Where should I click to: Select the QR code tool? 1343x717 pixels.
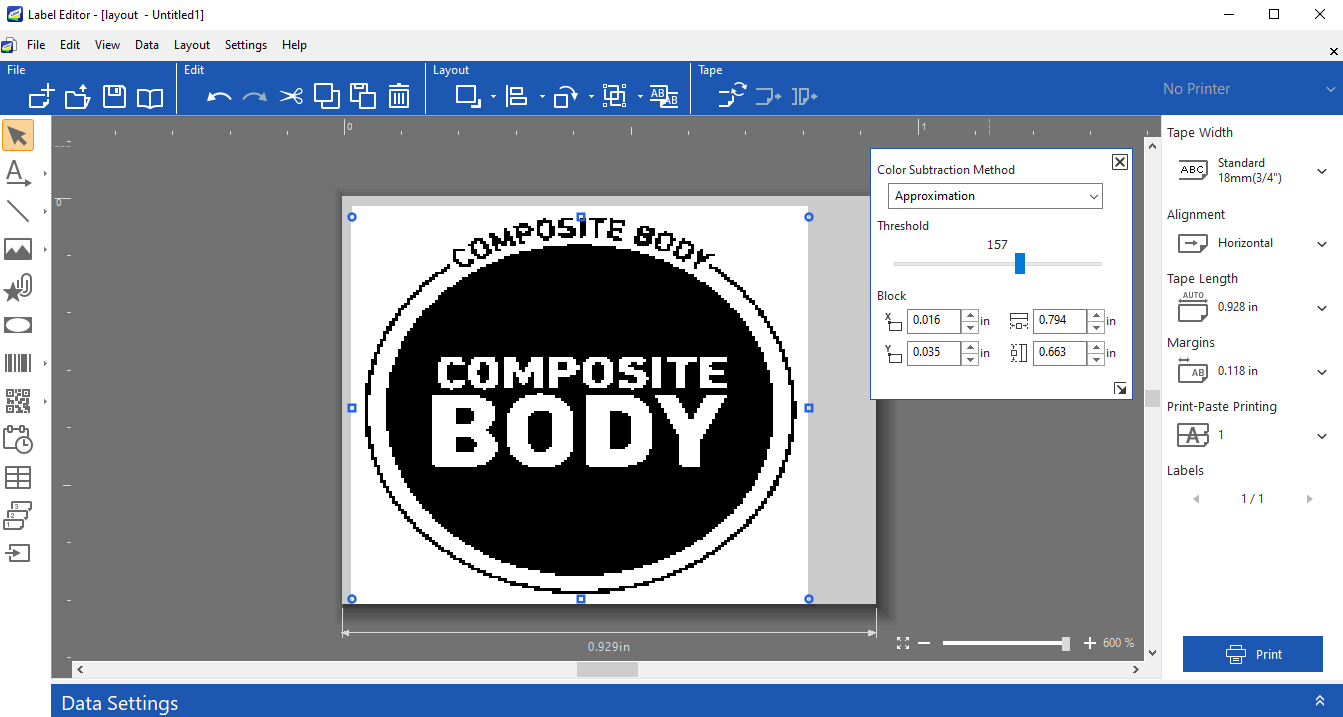coord(18,401)
